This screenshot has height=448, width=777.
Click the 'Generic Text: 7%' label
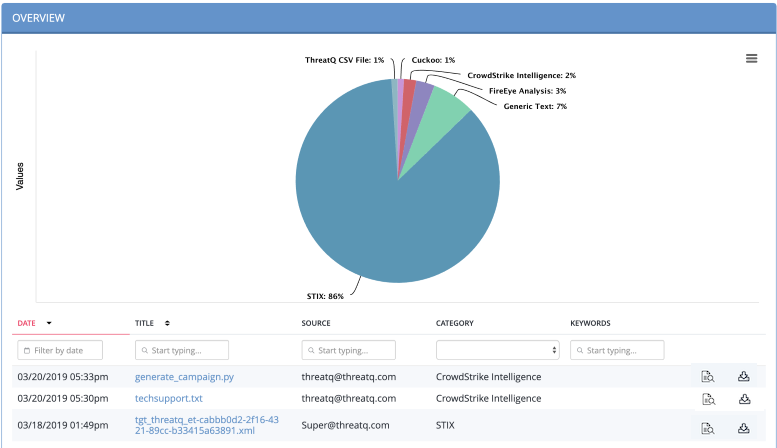[x=535, y=107]
